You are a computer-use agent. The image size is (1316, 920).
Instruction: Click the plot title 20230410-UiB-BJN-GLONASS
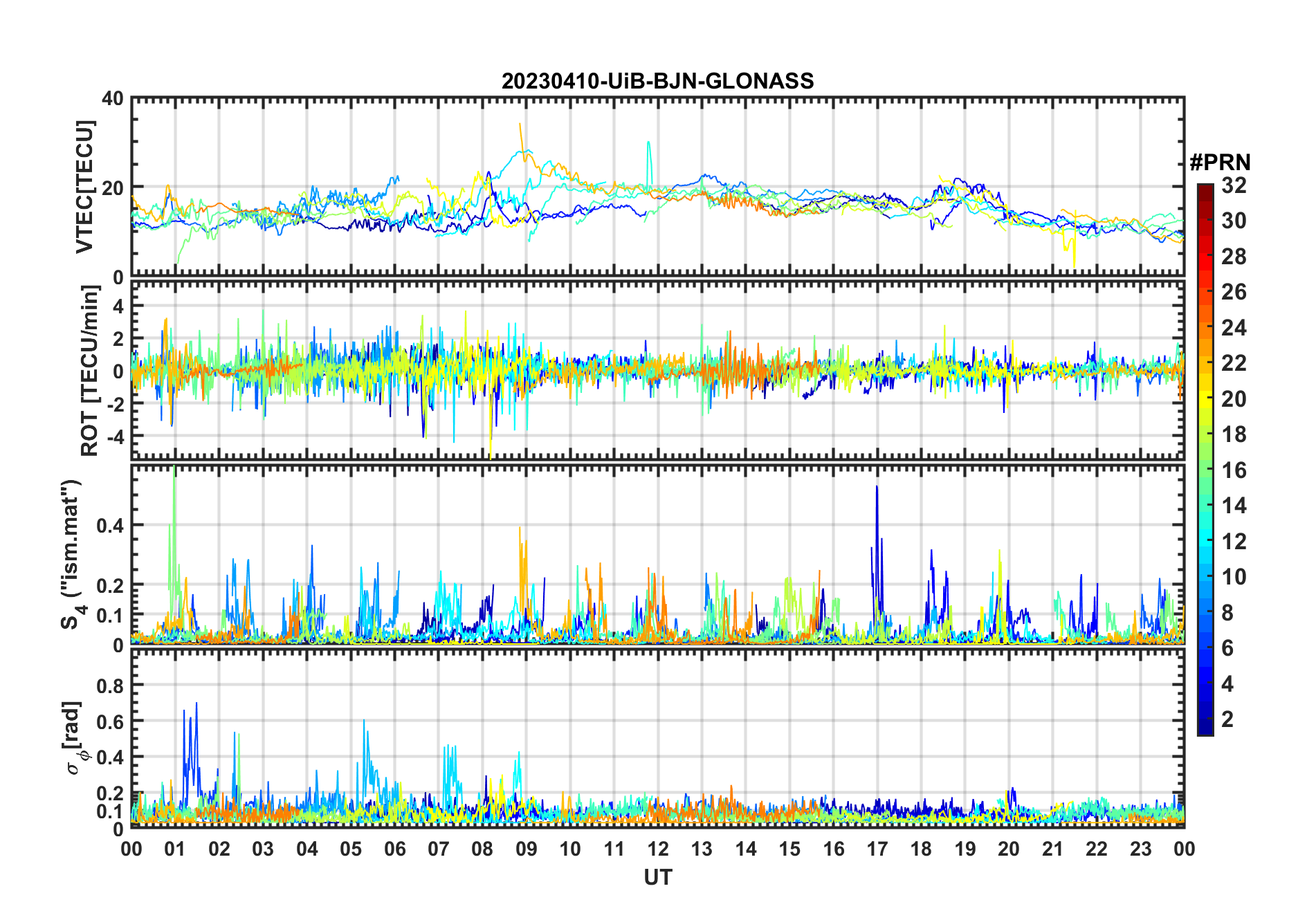(x=657, y=82)
